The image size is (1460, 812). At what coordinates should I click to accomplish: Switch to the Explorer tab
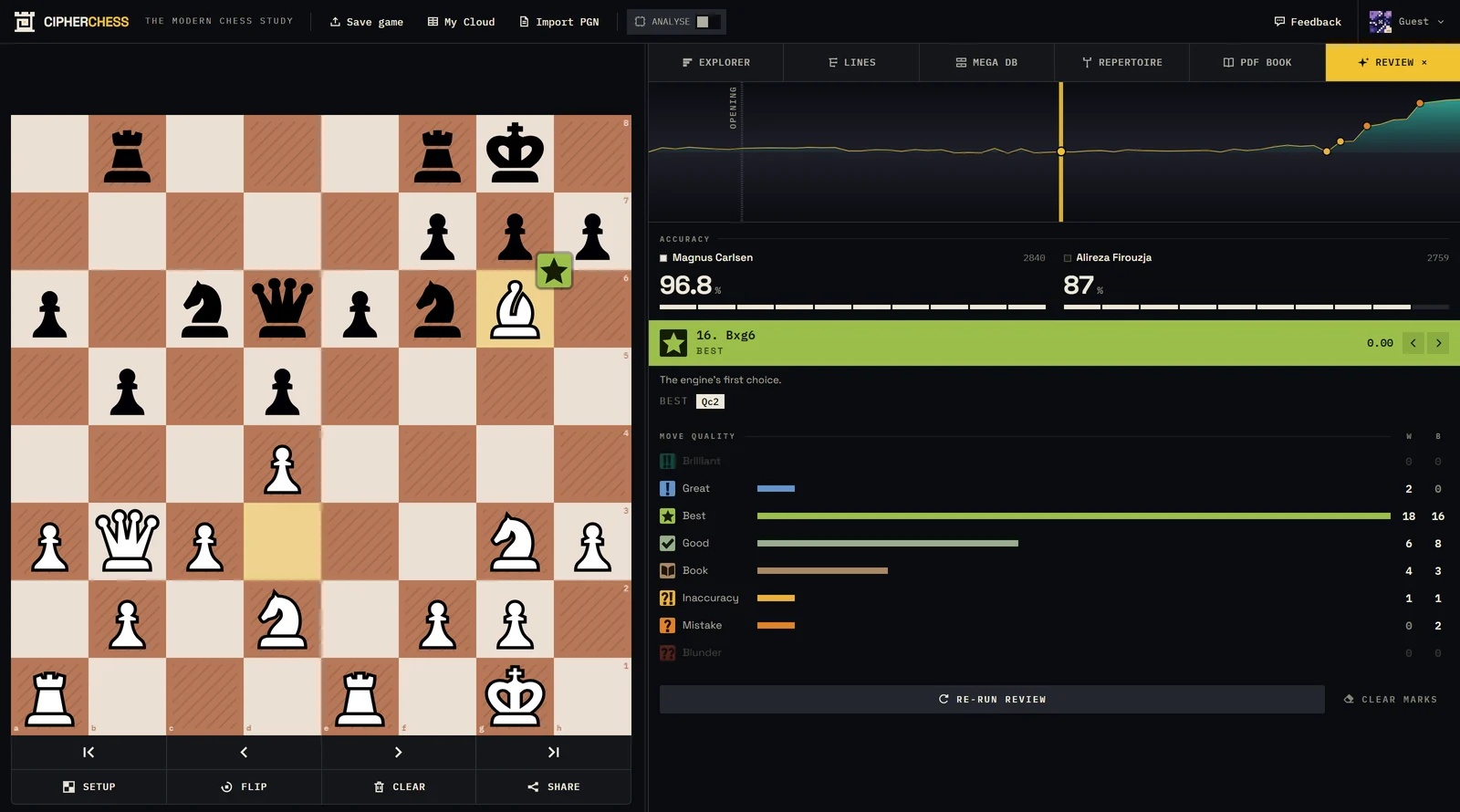pyautogui.click(x=716, y=62)
